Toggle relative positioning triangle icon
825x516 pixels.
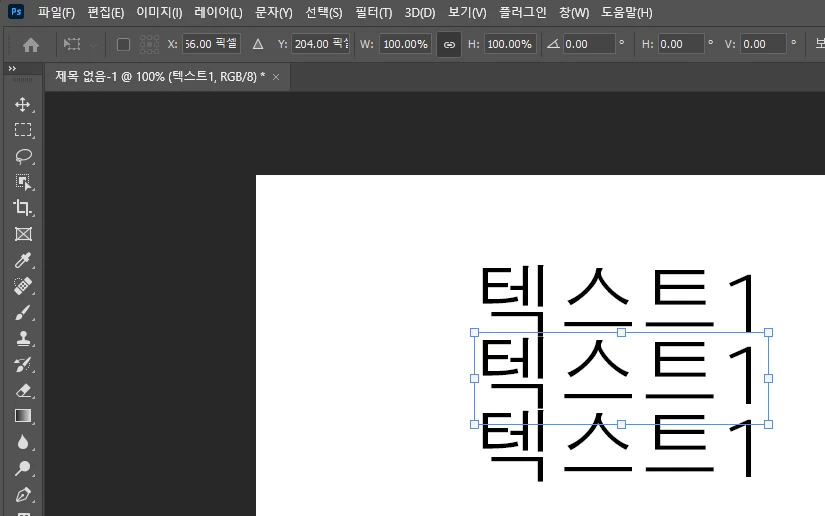click(258, 45)
